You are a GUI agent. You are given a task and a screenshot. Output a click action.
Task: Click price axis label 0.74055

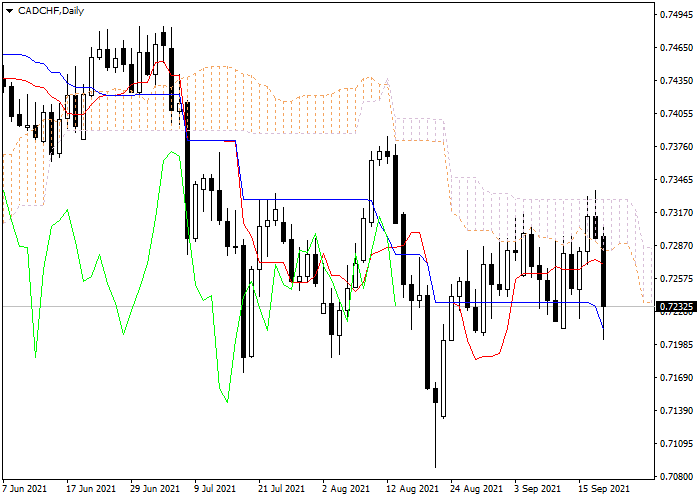pos(676,114)
